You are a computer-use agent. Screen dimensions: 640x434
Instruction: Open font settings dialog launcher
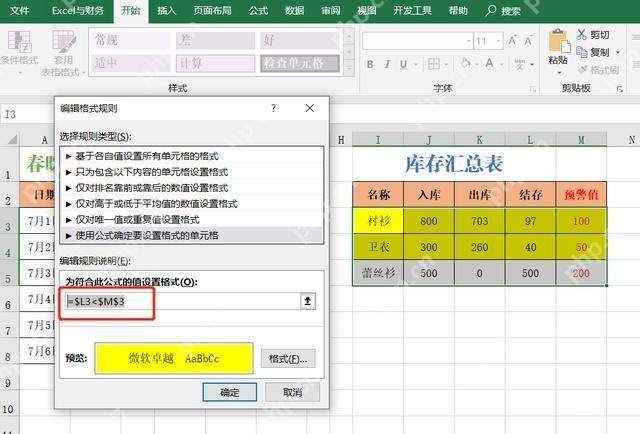(x=533, y=89)
